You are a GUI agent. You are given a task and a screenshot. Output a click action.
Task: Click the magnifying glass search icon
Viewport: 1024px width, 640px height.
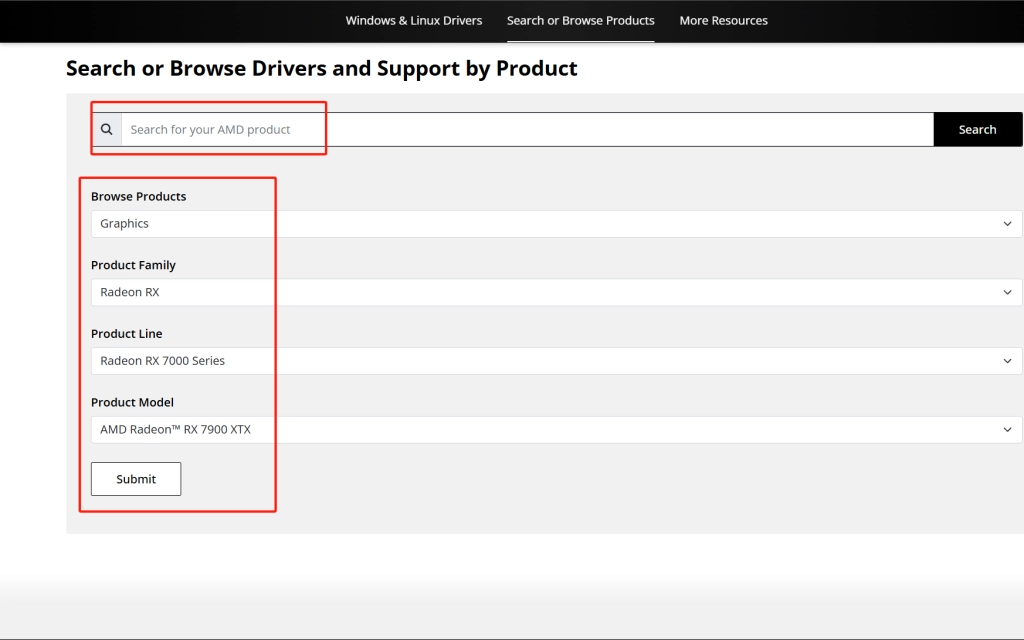[106, 129]
